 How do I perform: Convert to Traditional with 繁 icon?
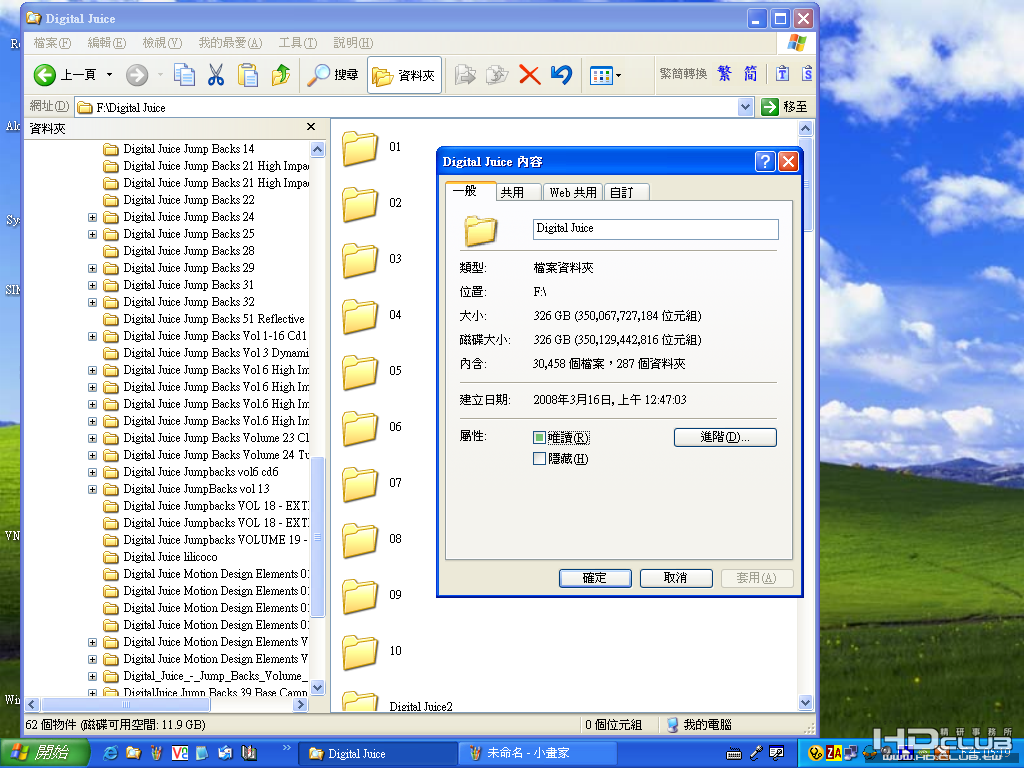pyautogui.click(x=724, y=74)
